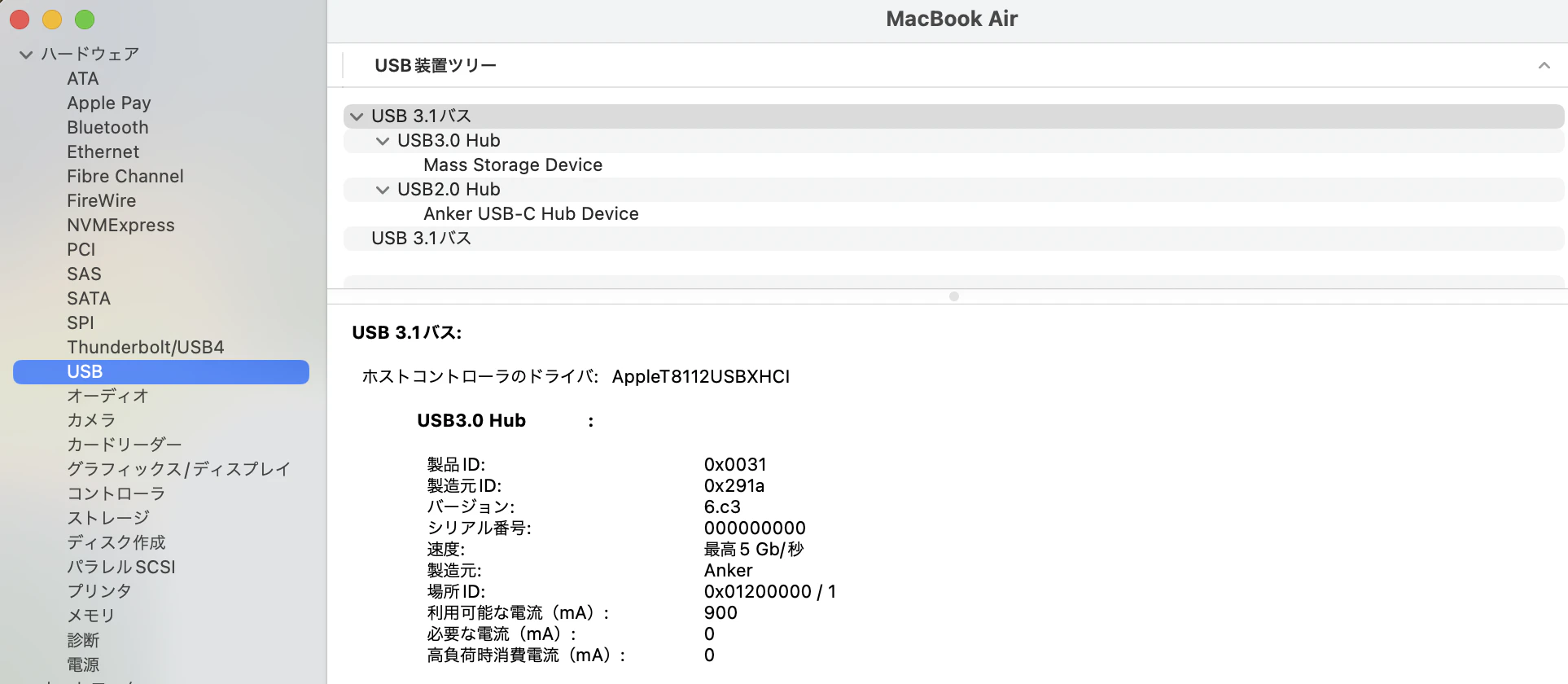Collapse the ハードウェア section in the sidebar
This screenshot has height=684, width=1568.
pos(26,55)
